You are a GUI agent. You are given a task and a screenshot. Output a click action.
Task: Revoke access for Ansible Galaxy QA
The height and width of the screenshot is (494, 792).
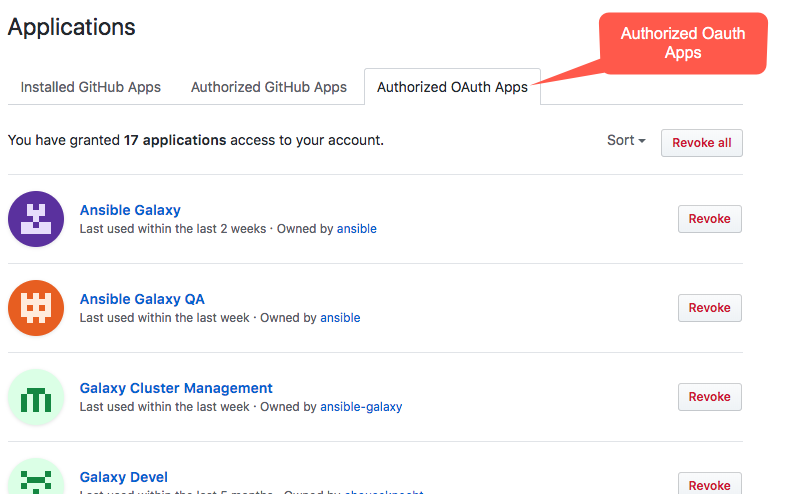click(x=710, y=308)
